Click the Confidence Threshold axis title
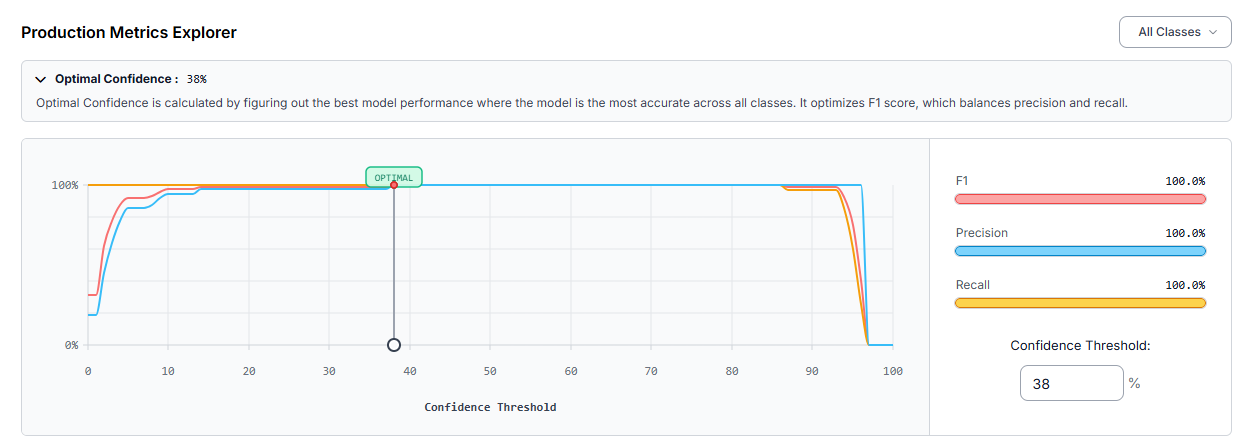Screen dimensions: 1246x439 click(x=490, y=407)
